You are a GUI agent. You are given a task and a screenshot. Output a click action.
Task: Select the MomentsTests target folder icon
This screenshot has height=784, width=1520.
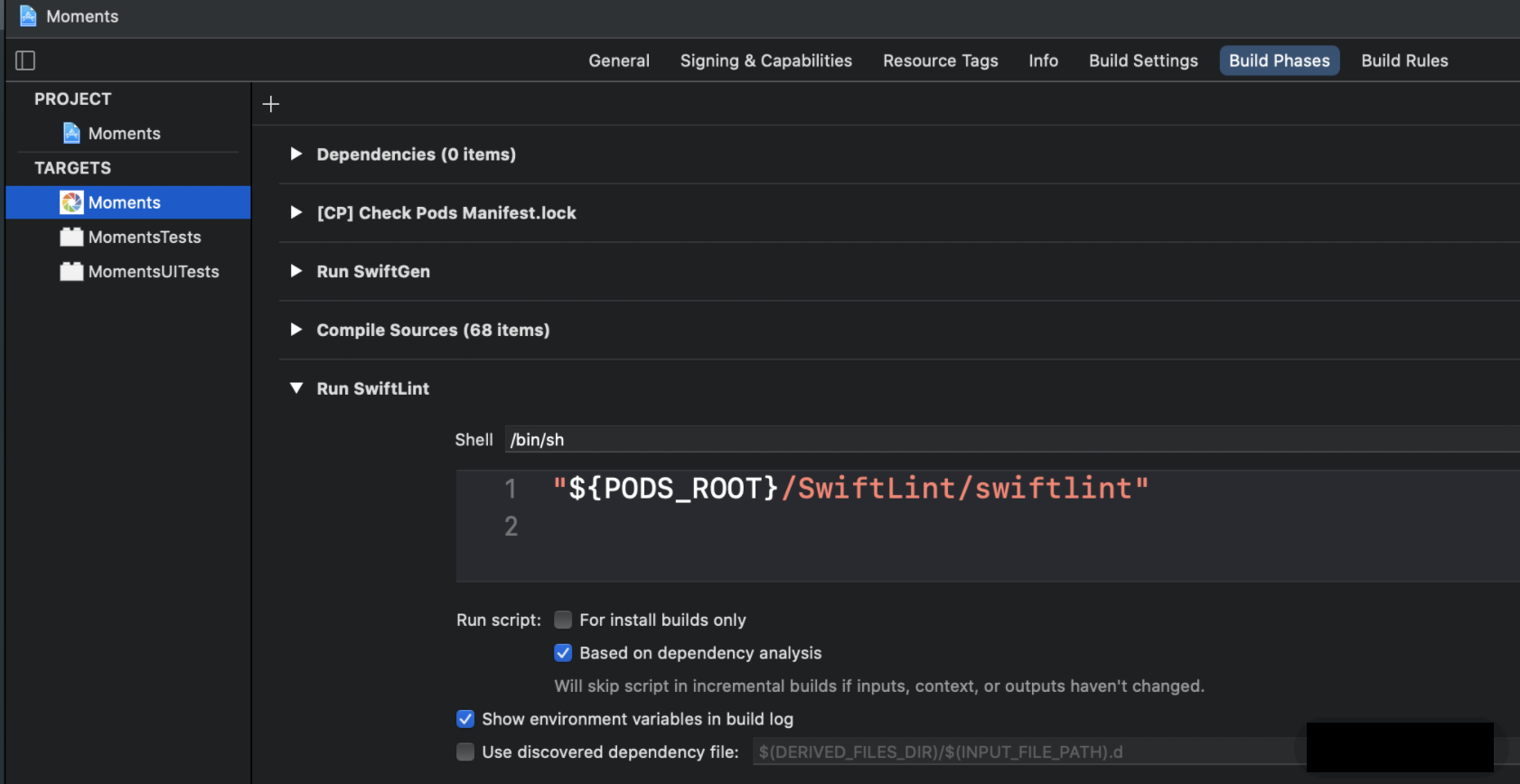(71, 238)
